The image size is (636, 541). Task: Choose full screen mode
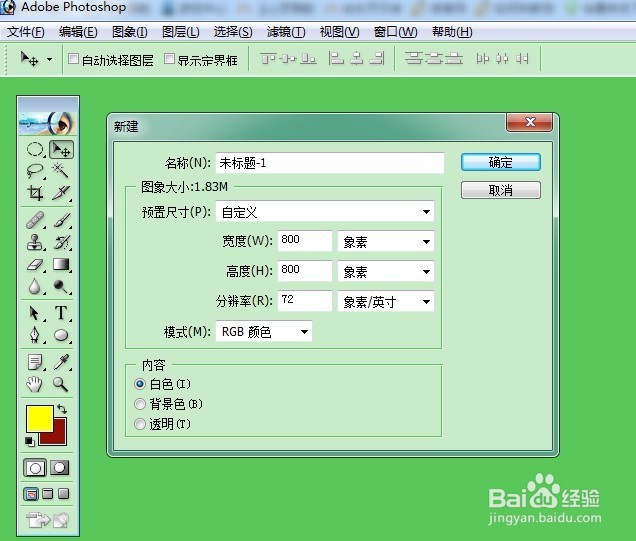pyautogui.click(x=64, y=494)
